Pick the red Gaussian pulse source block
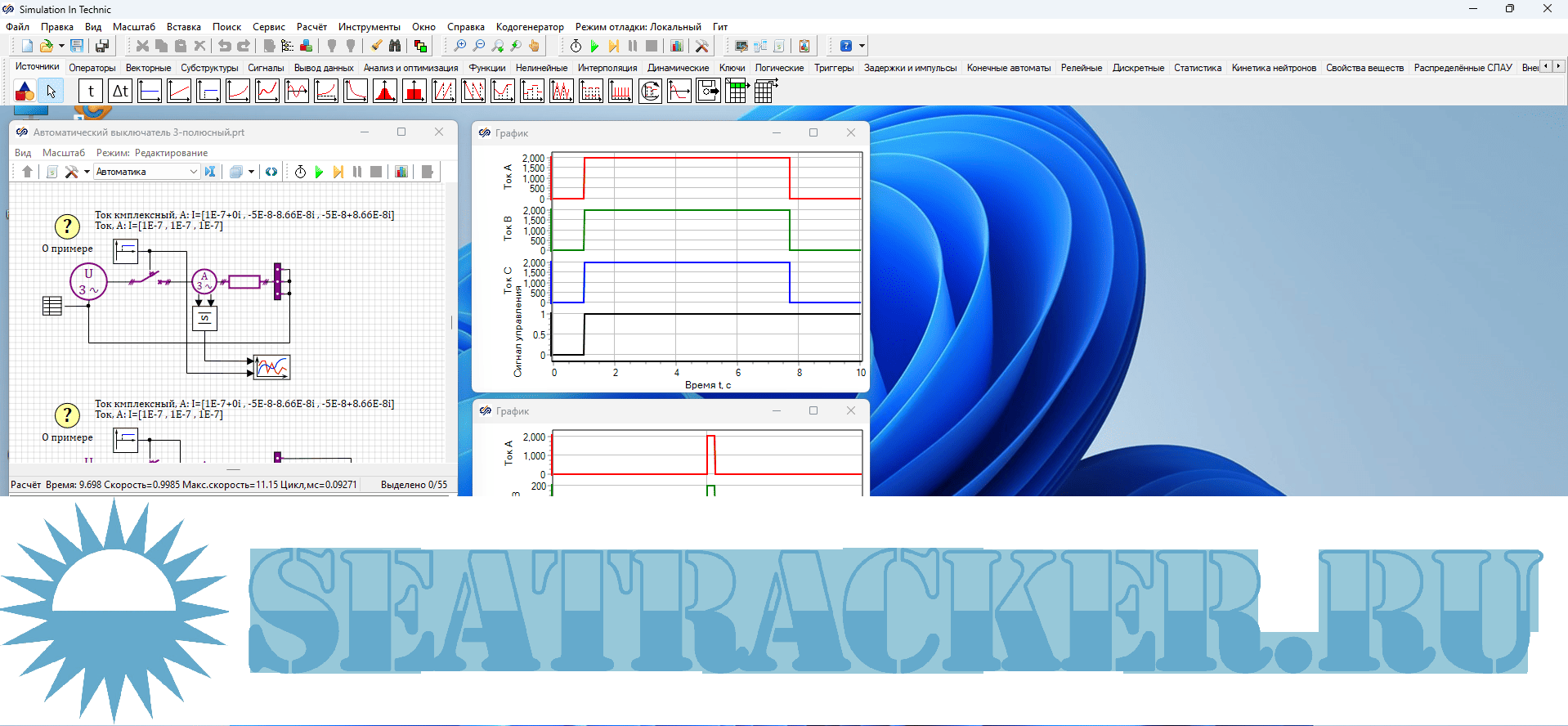Screen dimensions: 1568x726 click(x=385, y=92)
